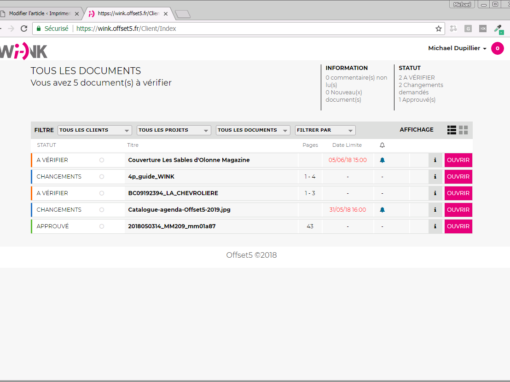Click pages value 1 - 4
510x382 pixels.
point(310,177)
